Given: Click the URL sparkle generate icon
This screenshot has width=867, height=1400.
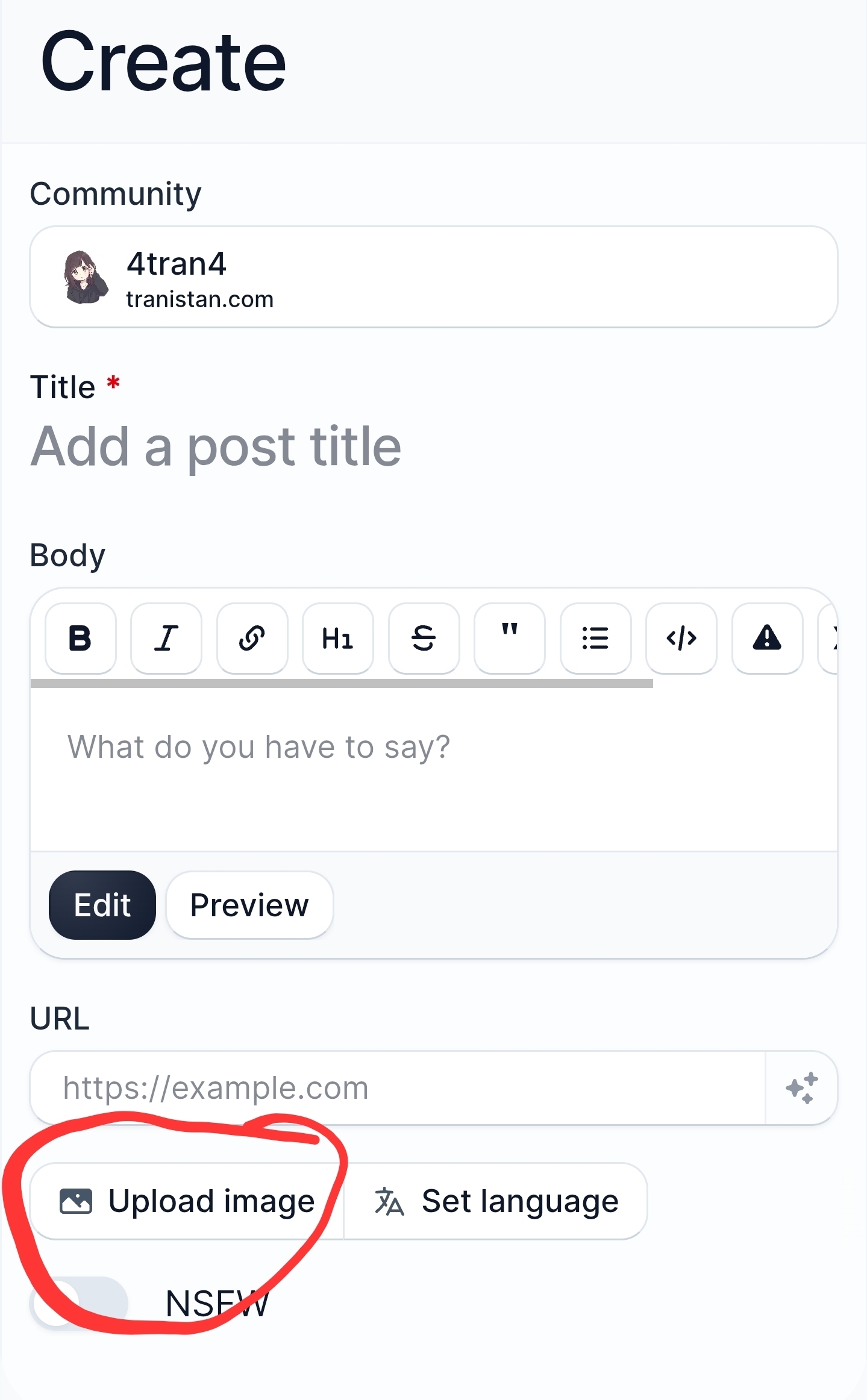Looking at the screenshot, I should pos(801,1088).
